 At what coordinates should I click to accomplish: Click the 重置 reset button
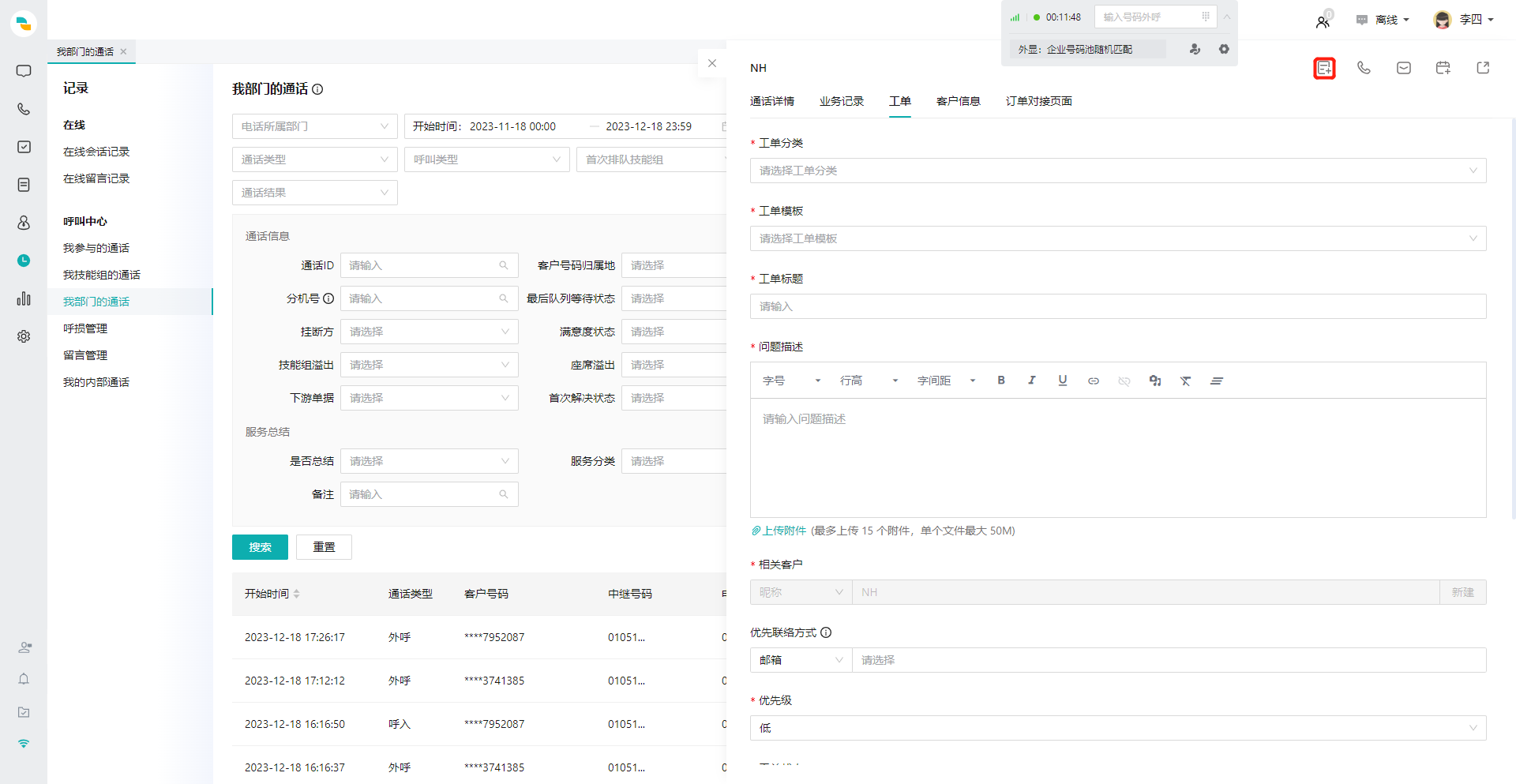[x=324, y=547]
